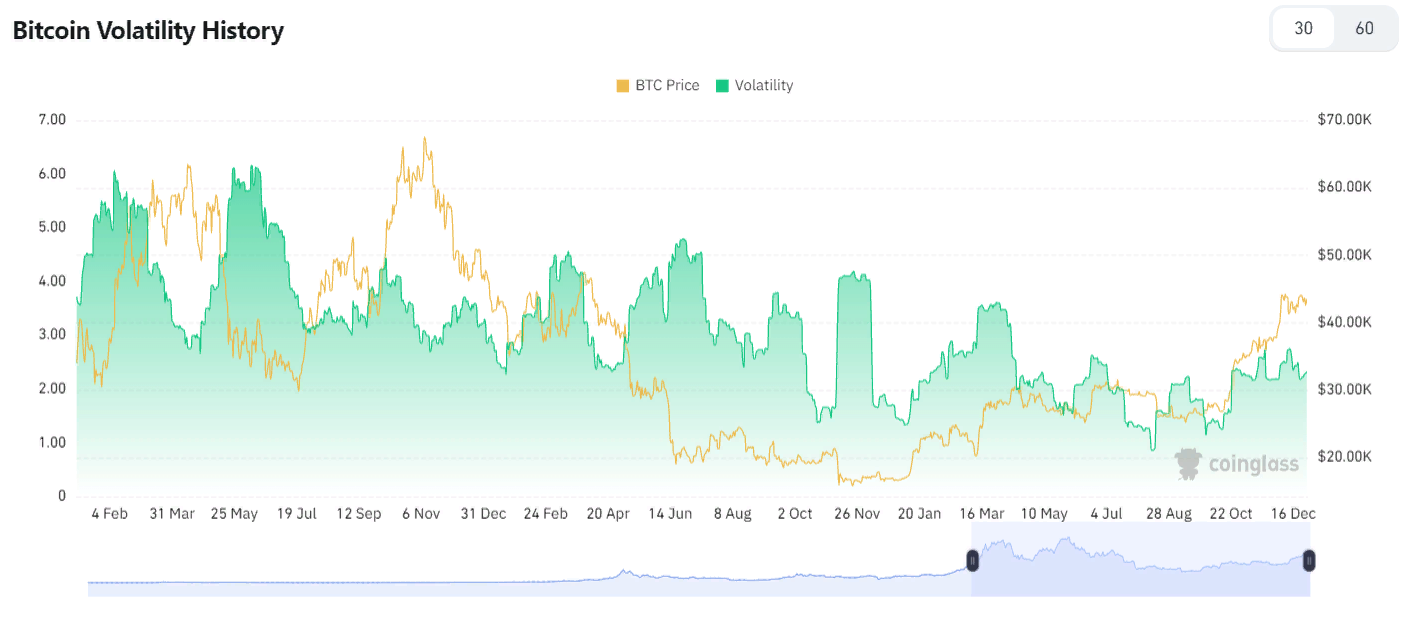Click the coinglass mascot logo icon
Screen dimensions: 1409x617
click(x=1188, y=463)
